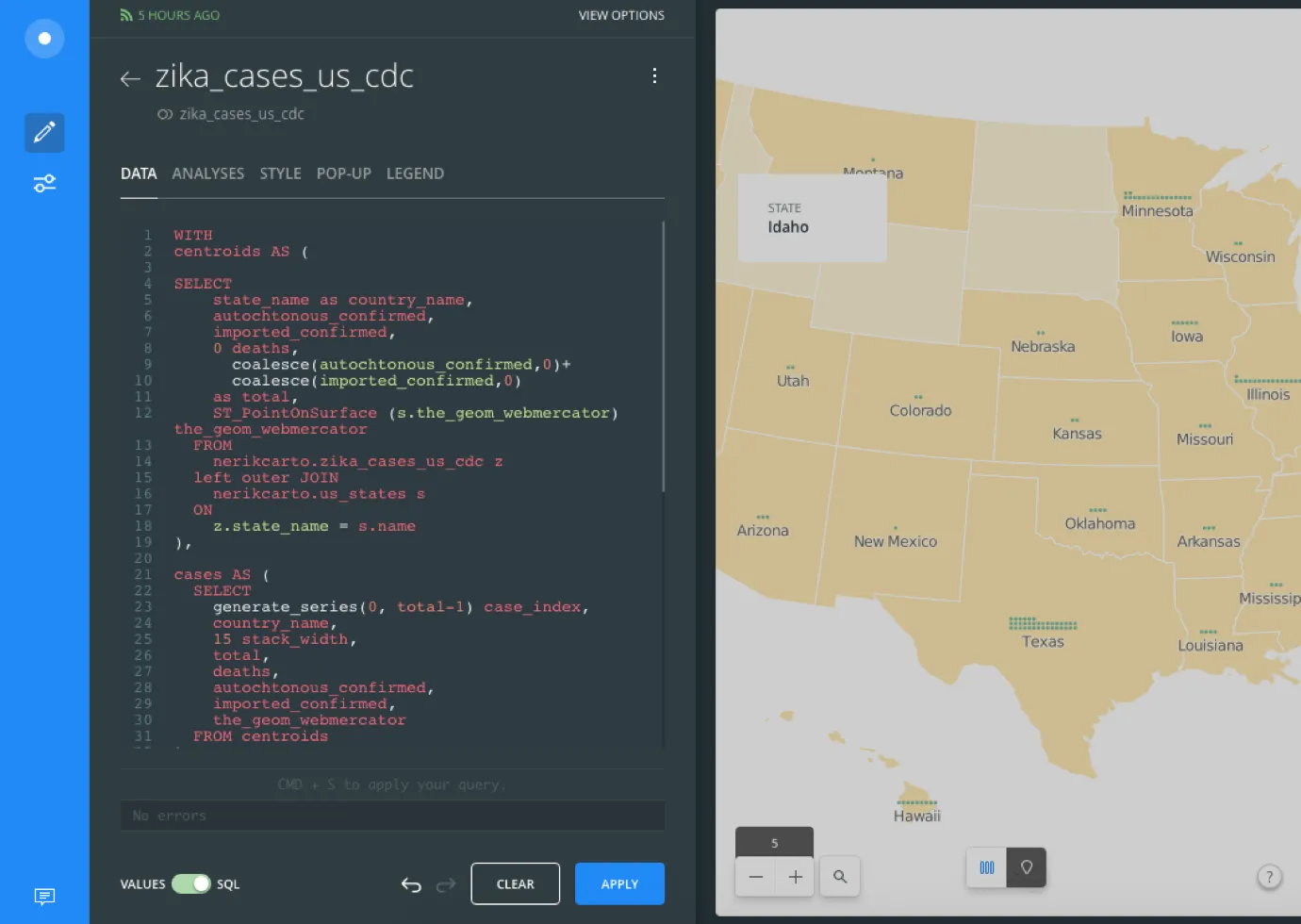Select the pencil edit icon in sidebar
The image size is (1301, 924).
coord(44,133)
